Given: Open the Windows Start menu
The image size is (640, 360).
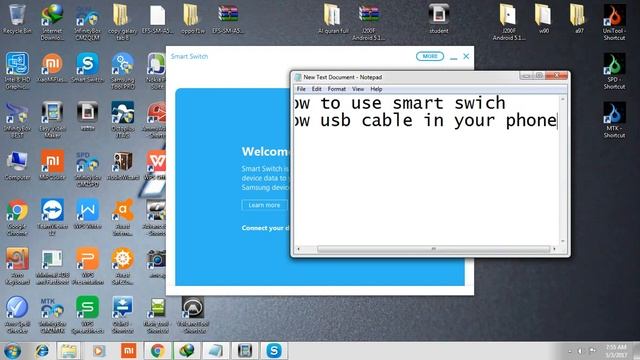Looking at the screenshot, I should 12,351.
